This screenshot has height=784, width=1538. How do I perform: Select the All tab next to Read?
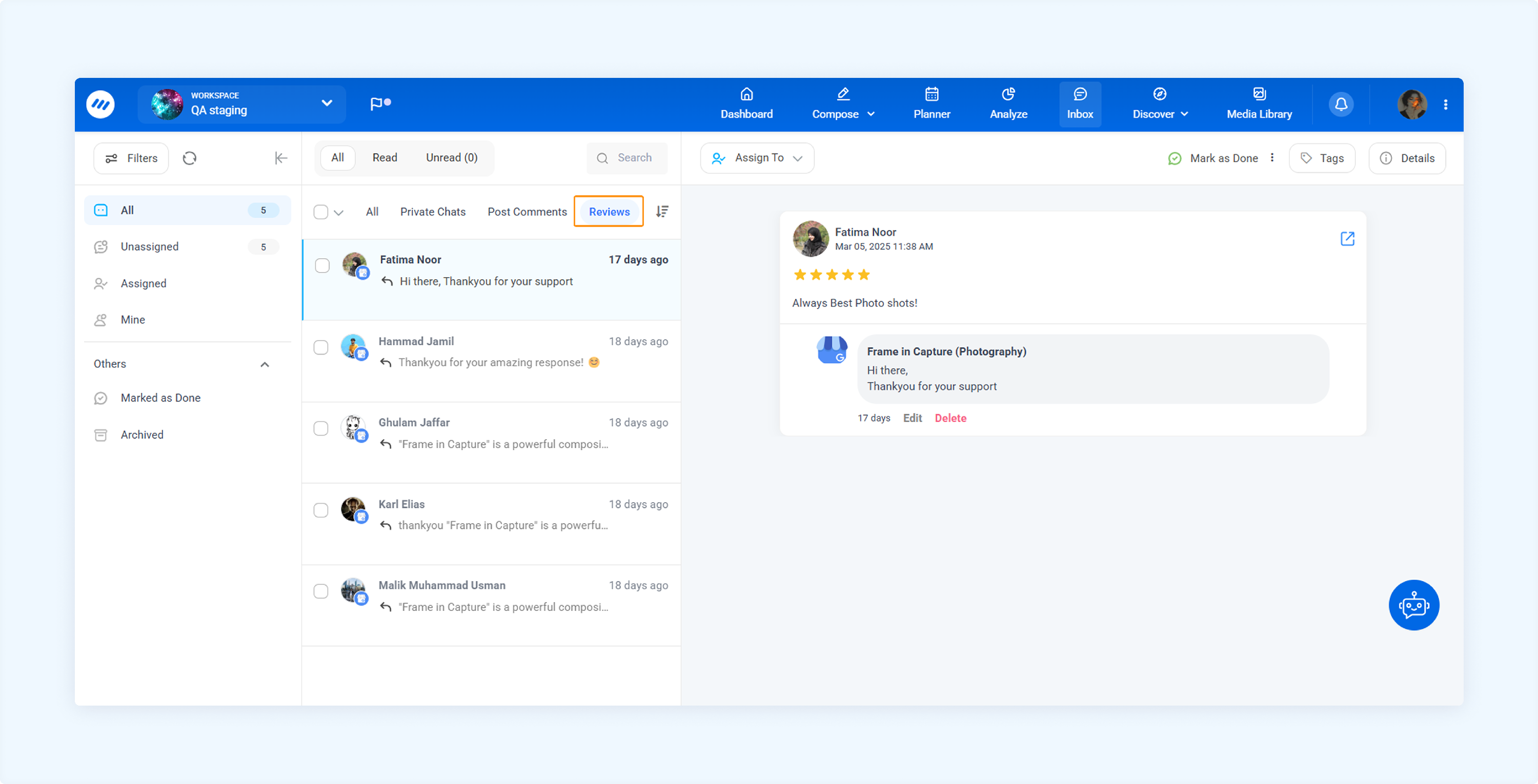[337, 157]
